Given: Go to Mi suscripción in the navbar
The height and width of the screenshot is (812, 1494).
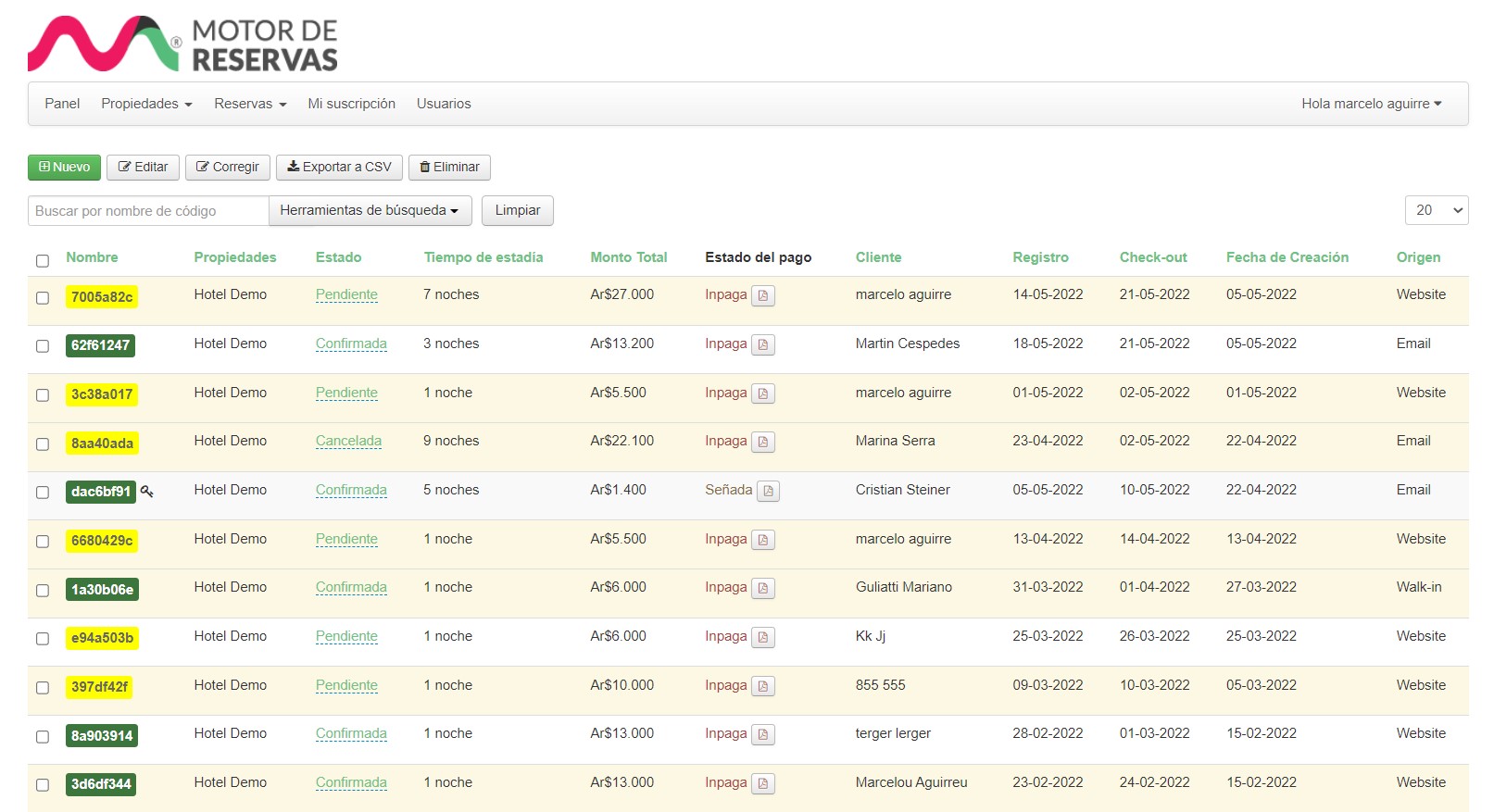Looking at the screenshot, I should pyautogui.click(x=351, y=104).
